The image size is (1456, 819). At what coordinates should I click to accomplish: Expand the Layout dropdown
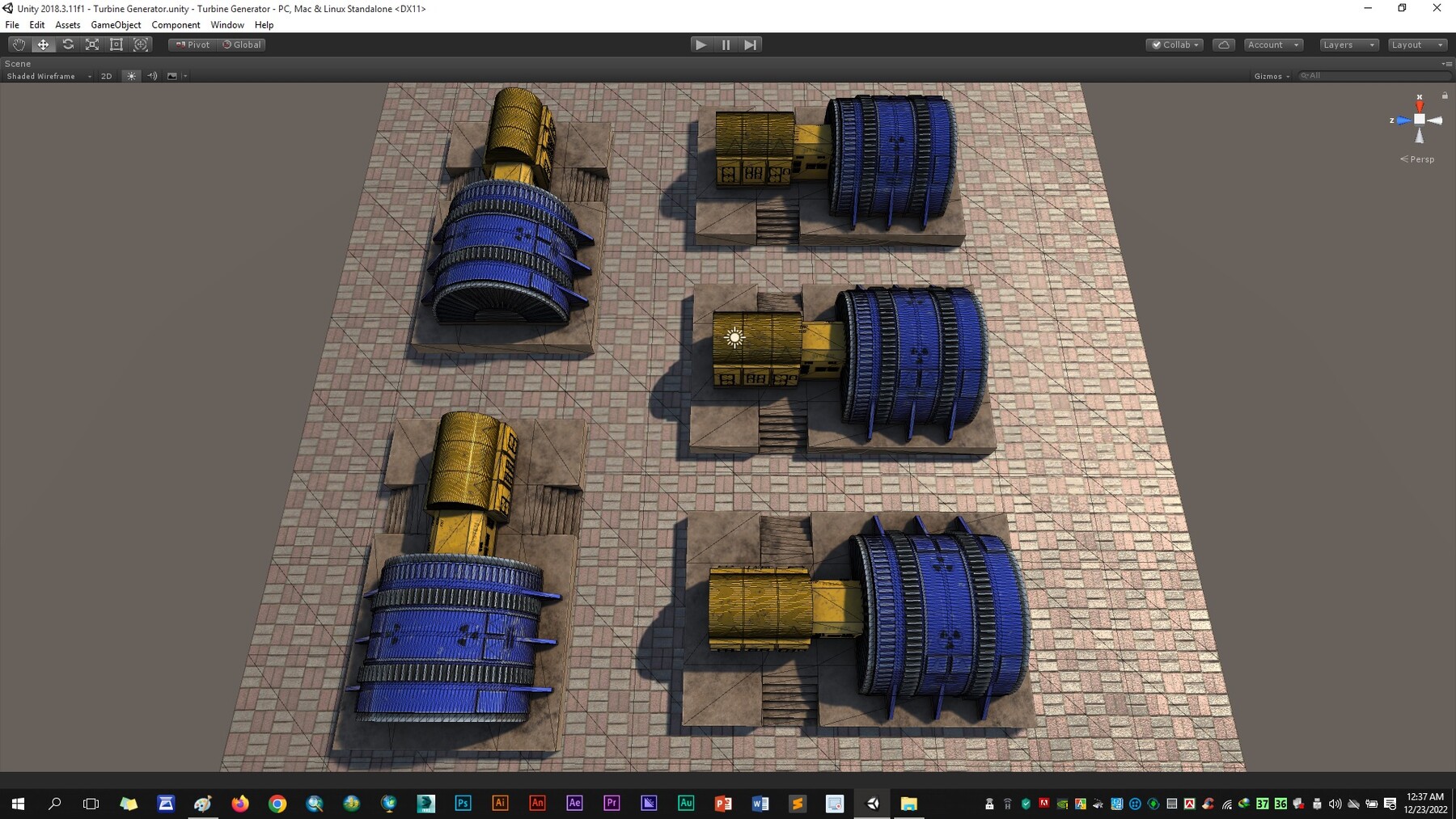pyautogui.click(x=1417, y=44)
